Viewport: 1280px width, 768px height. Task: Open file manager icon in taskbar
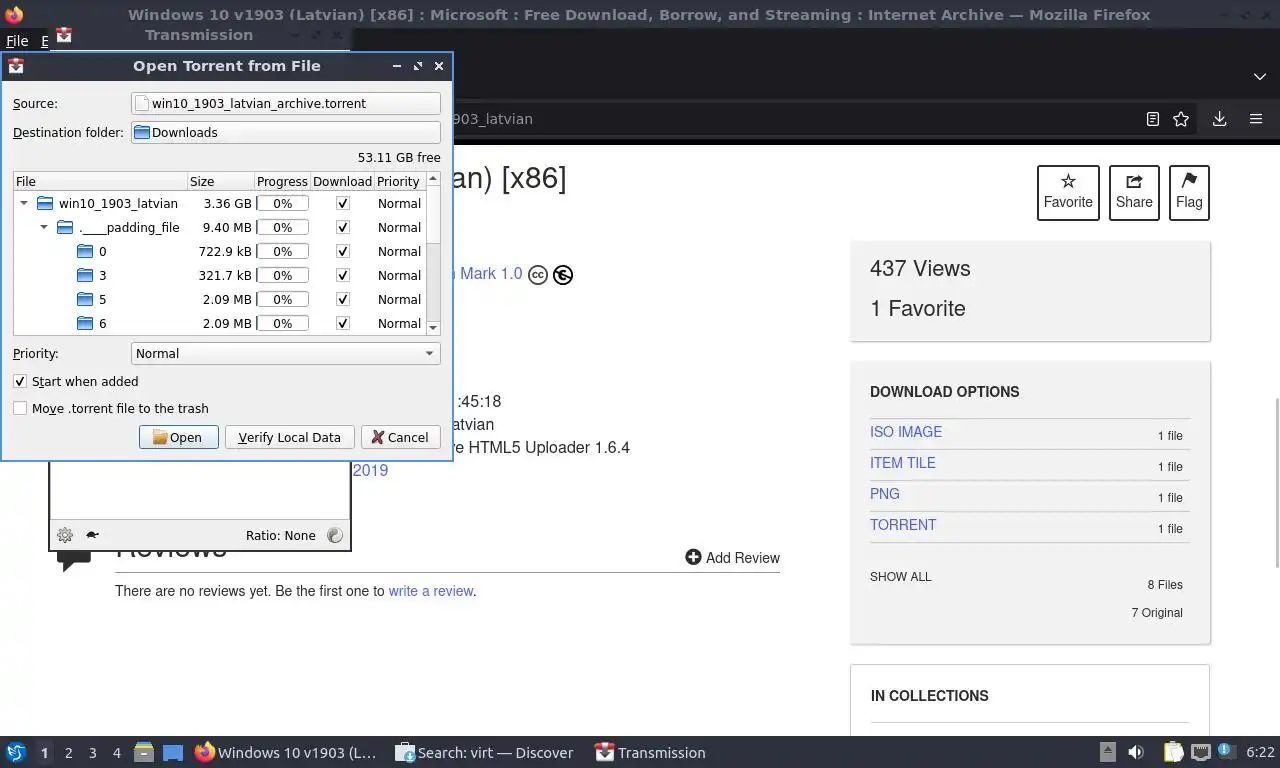click(144, 752)
